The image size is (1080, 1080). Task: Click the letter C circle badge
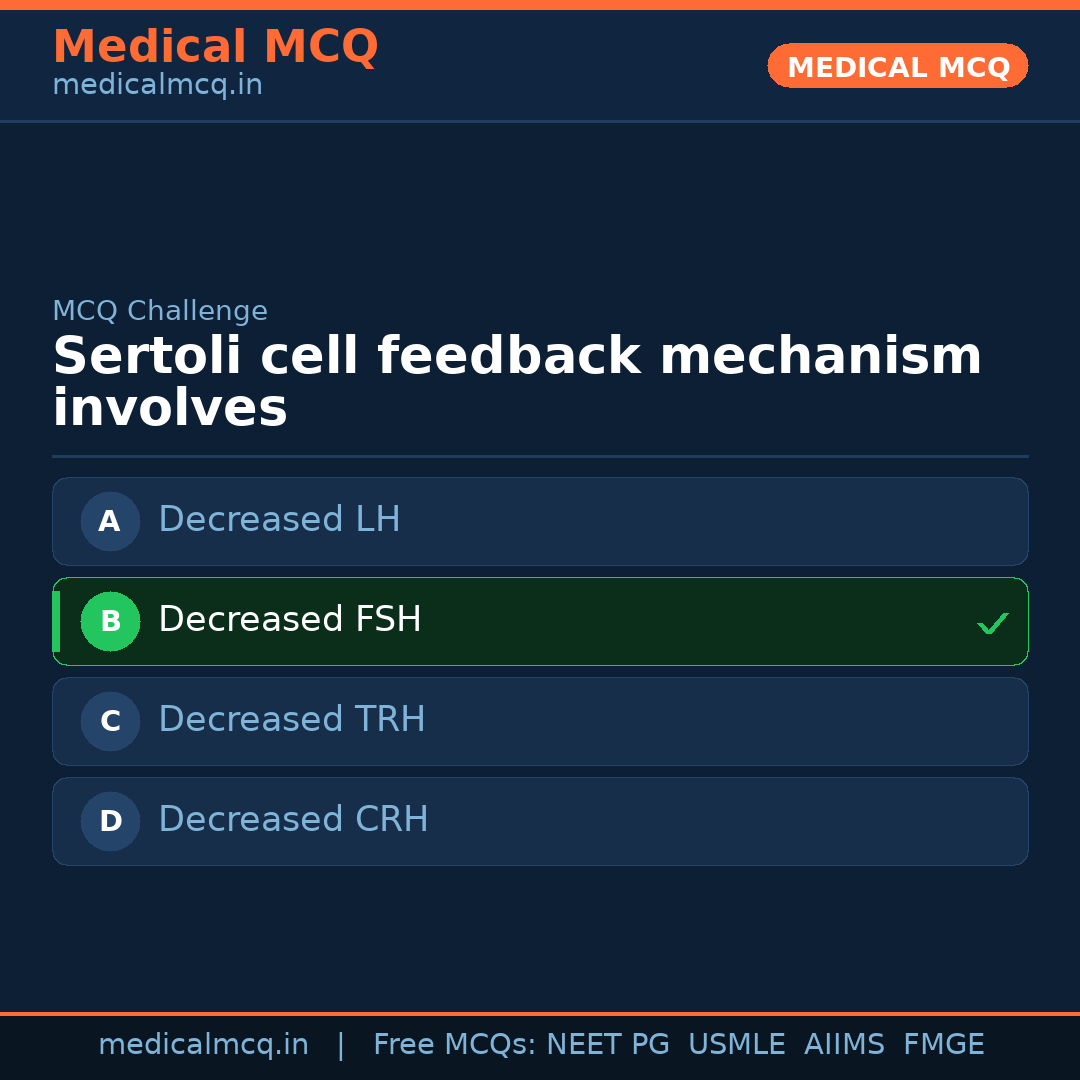coord(110,721)
